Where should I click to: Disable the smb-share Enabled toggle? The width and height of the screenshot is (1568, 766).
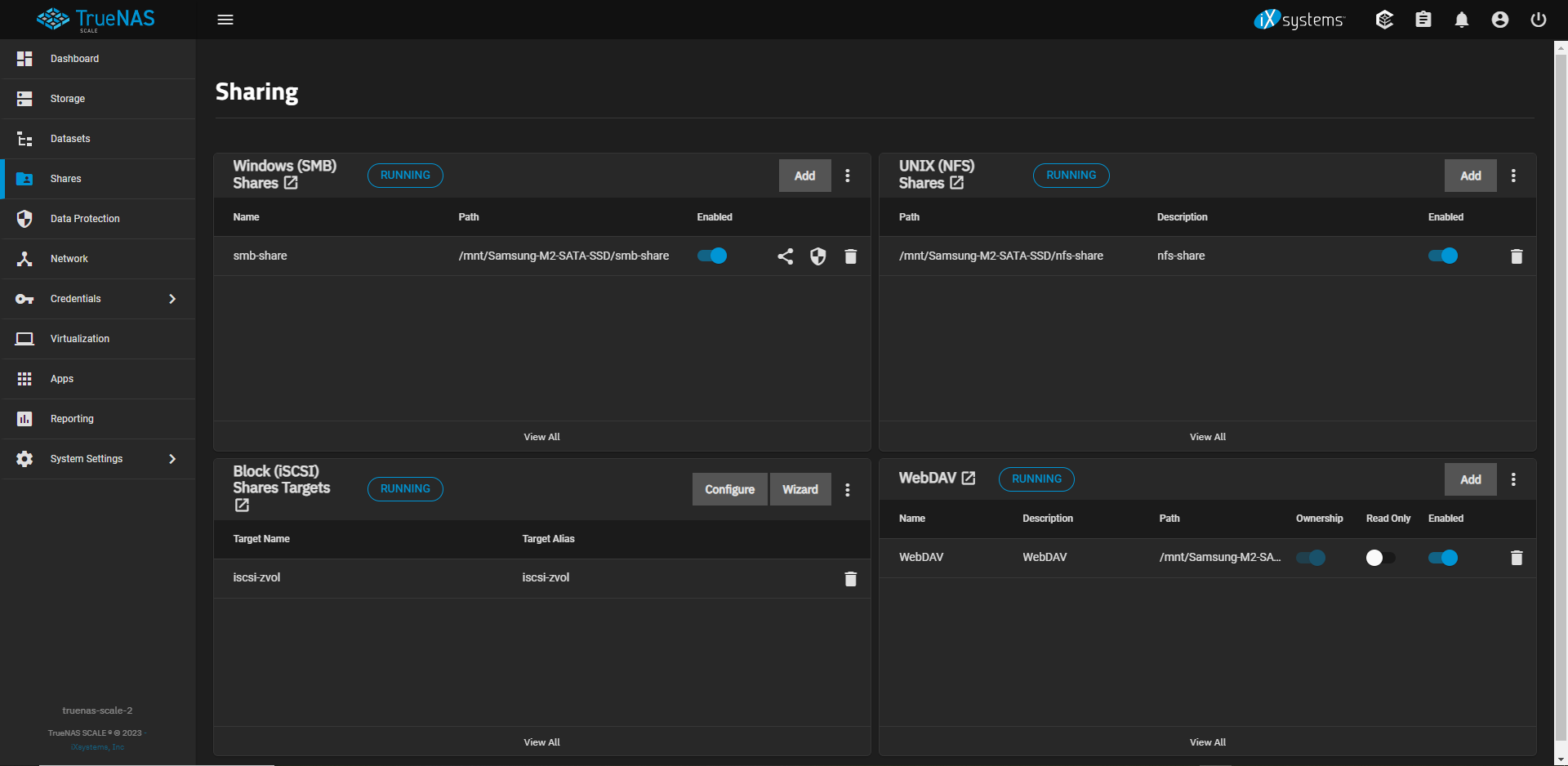(712, 256)
